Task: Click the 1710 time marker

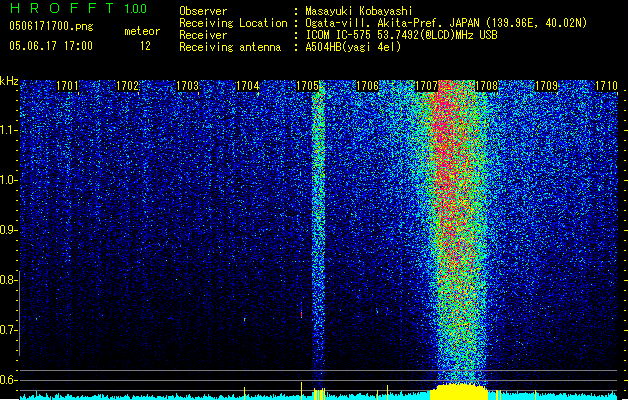Action: click(607, 86)
